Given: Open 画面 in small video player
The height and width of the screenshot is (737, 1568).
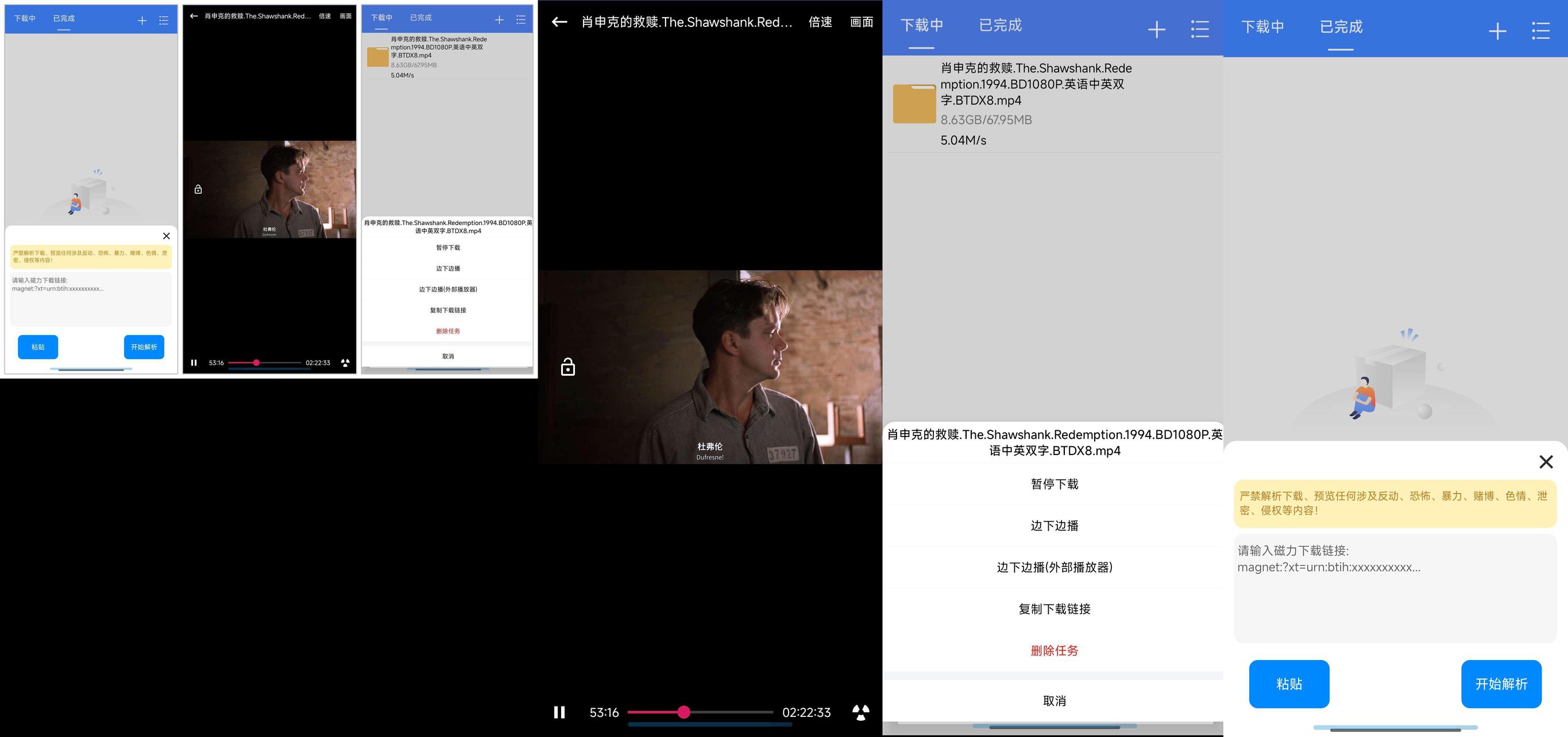Looking at the screenshot, I should [346, 16].
